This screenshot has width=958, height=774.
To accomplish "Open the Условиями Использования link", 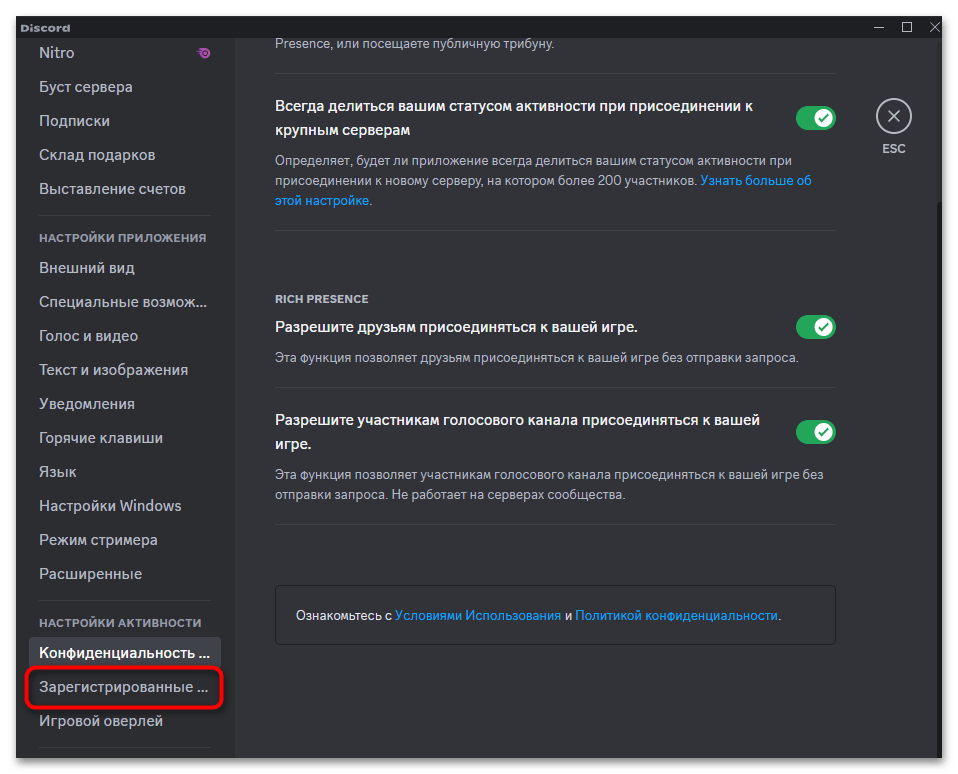I will [x=477, y=616].
